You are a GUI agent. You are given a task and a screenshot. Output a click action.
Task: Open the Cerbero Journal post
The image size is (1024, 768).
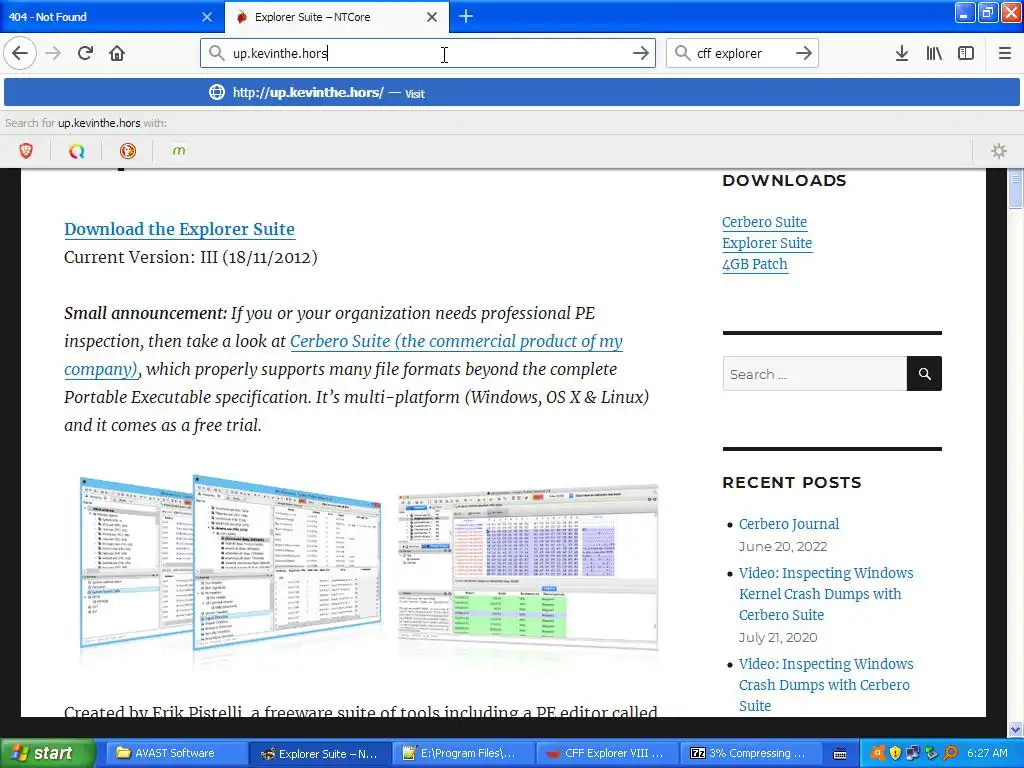pyautogui.click(x=788, y=524)
